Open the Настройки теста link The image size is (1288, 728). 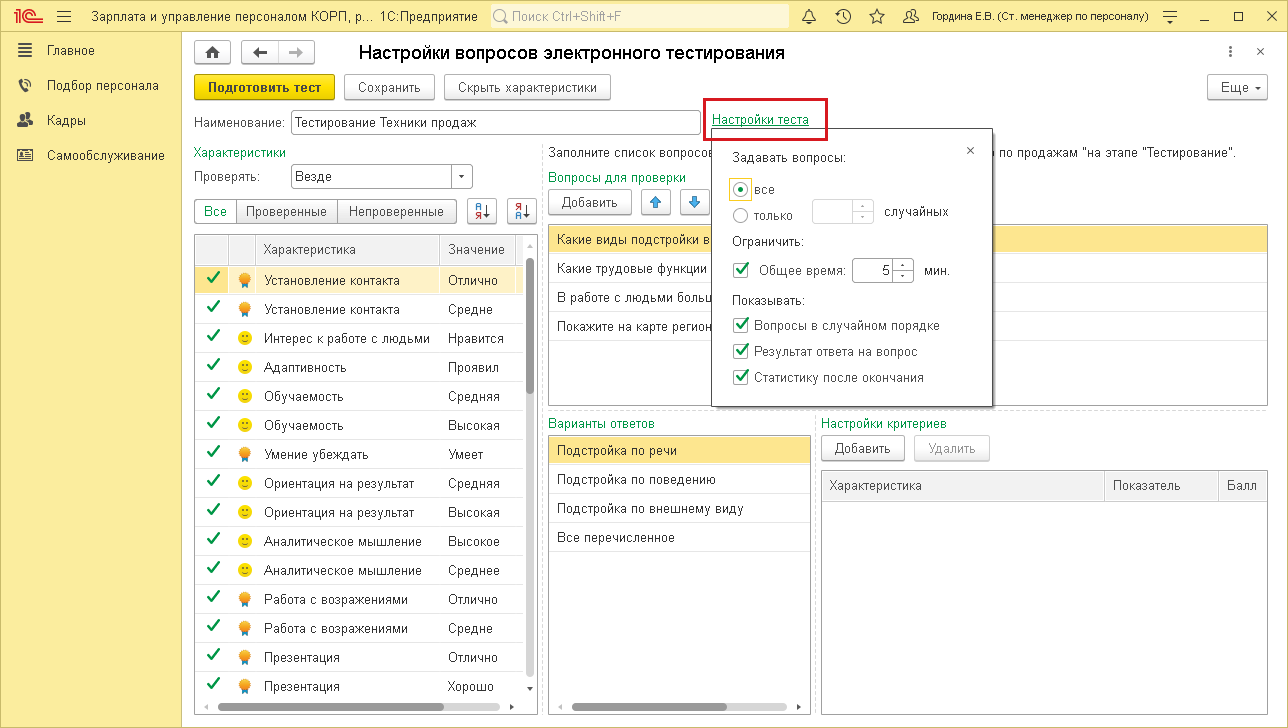[760, 120]
